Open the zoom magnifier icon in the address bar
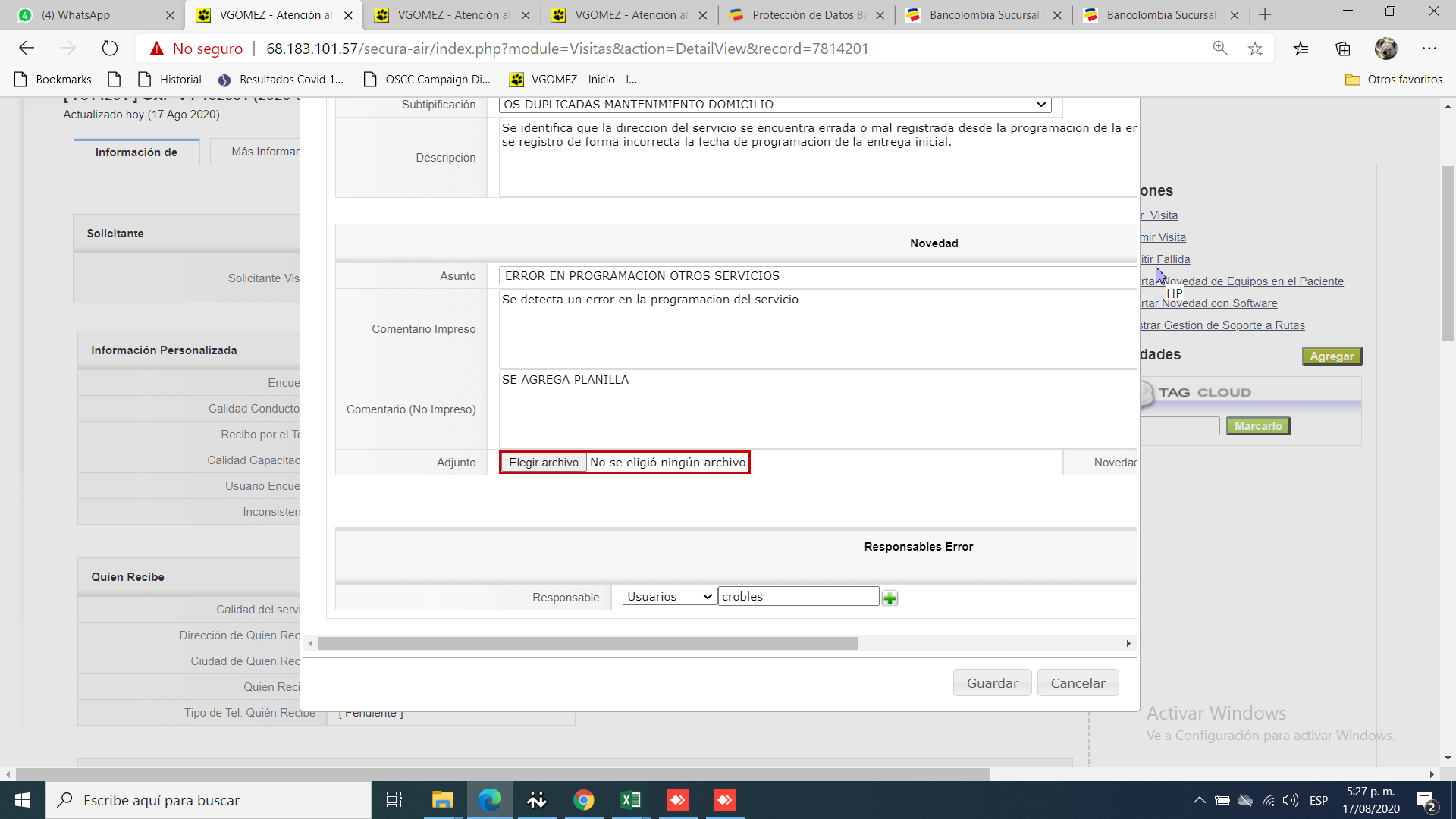 click(1220, 49)
